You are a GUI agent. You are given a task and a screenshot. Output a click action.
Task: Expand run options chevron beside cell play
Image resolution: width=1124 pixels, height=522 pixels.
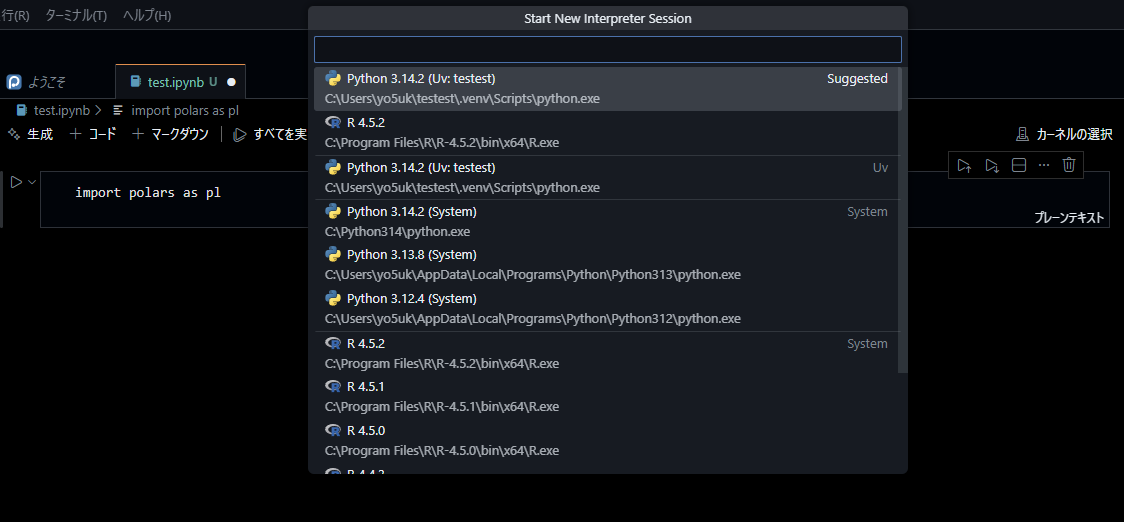click(32, 182)
